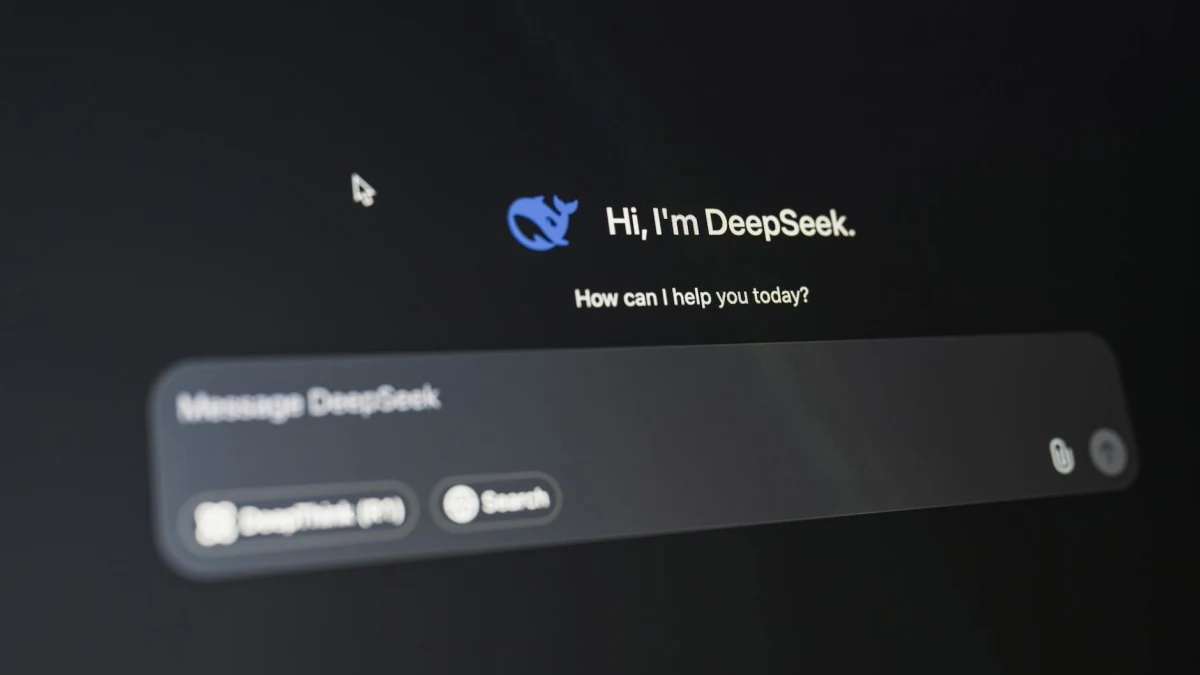This screenshot has width=1200, height=675.
Task: Click the send arrow button
Action: click(x=1107, y=453)
